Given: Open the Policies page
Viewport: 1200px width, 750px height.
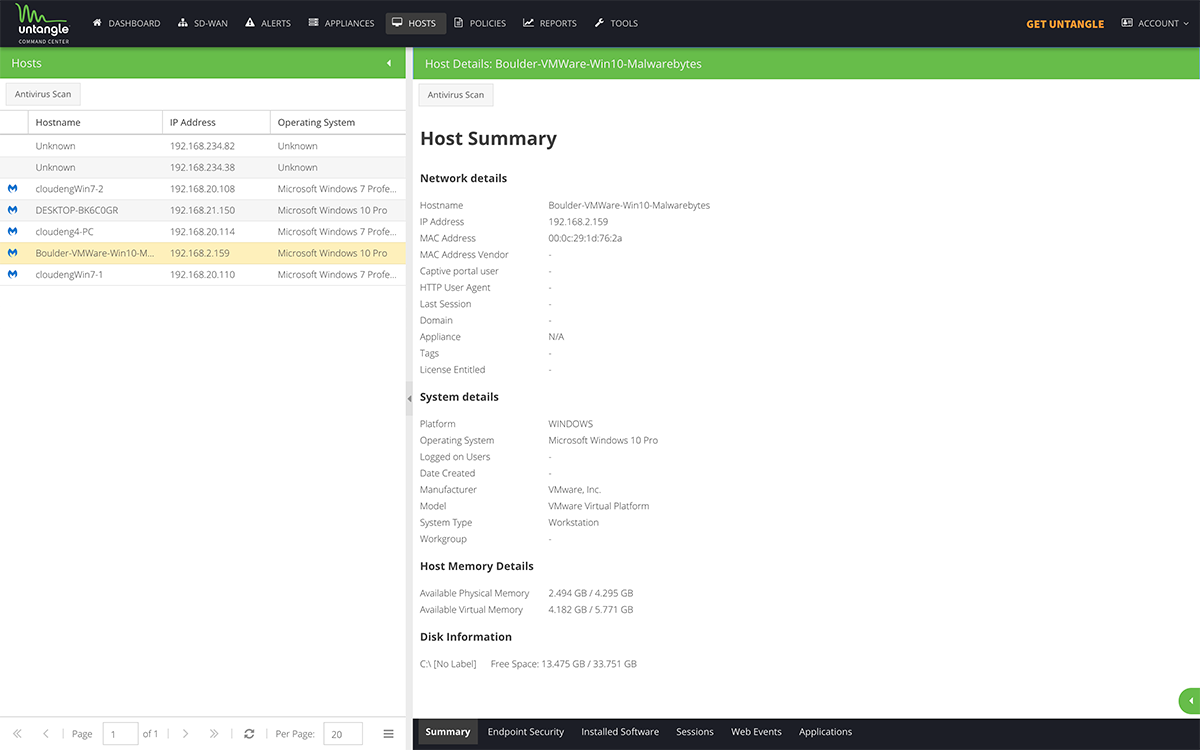Looking at the screenshot, I should [480, 23].
